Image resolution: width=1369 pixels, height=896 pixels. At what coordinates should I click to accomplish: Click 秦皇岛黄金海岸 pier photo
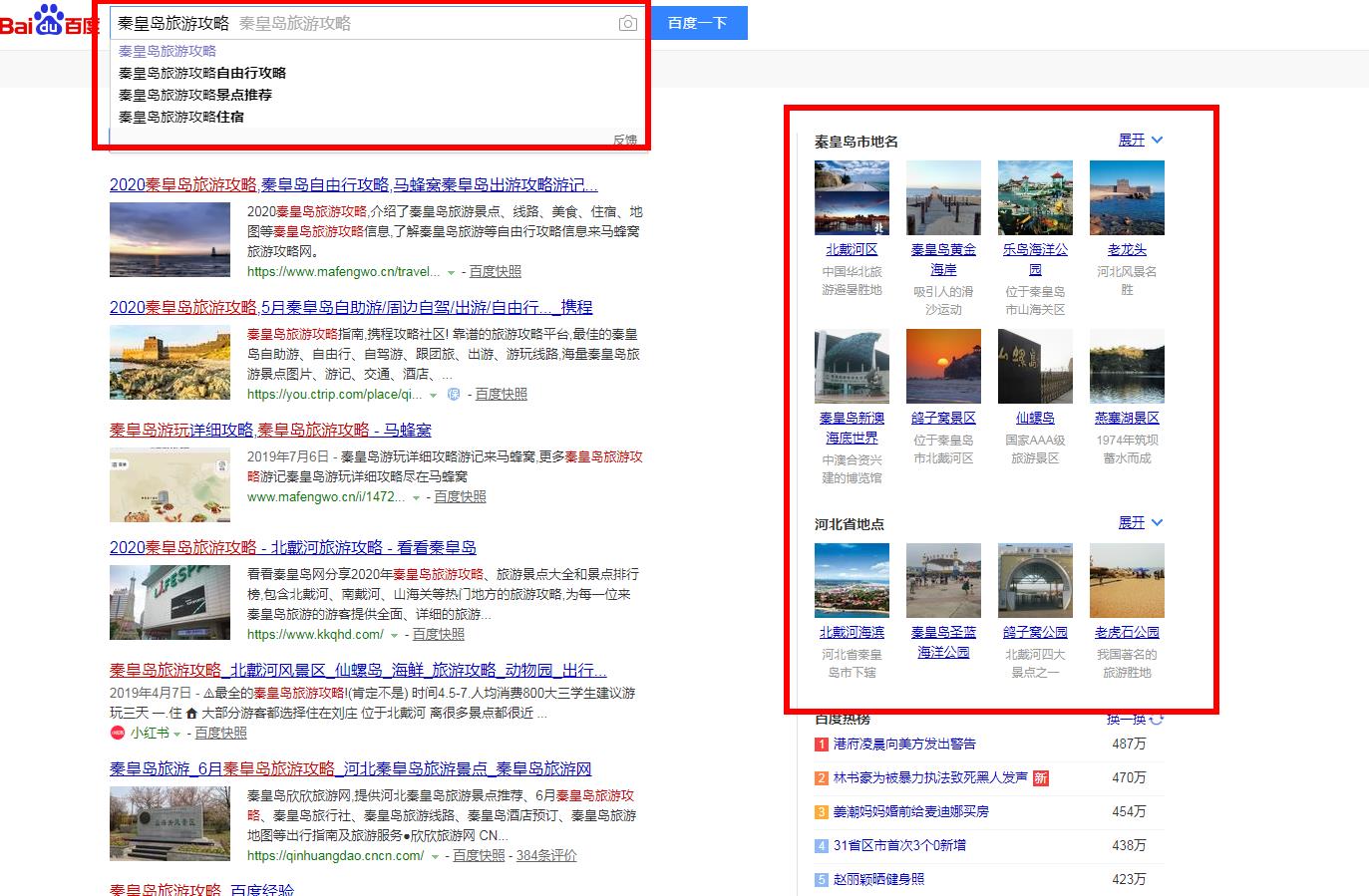pyautogui.click(x=943, y=197)
